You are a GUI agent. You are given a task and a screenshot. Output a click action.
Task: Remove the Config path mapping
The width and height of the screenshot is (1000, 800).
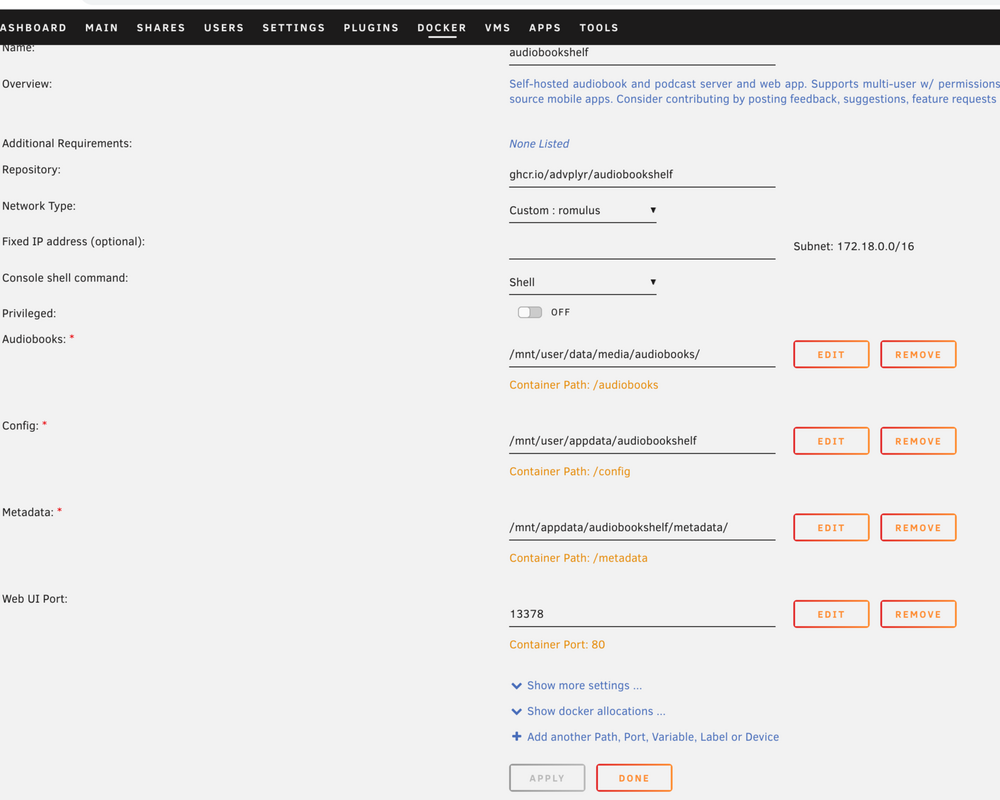point(918,441)
